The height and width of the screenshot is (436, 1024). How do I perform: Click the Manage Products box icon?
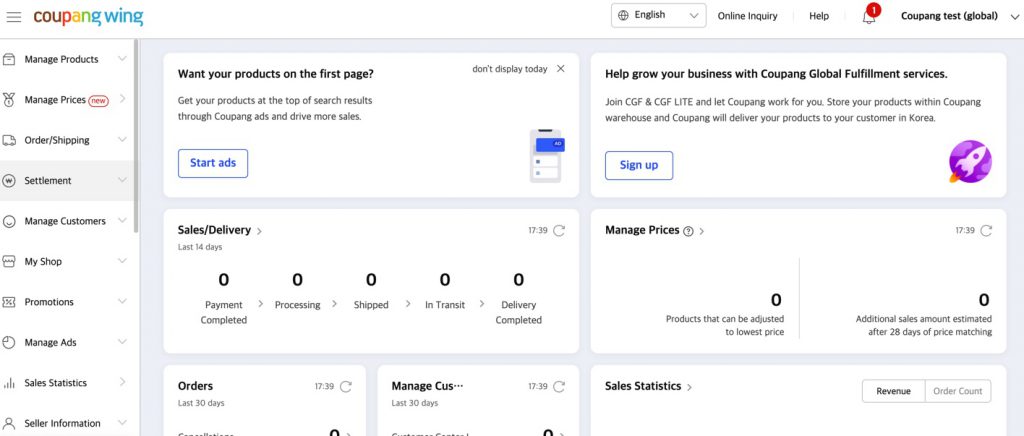[9, 59]
